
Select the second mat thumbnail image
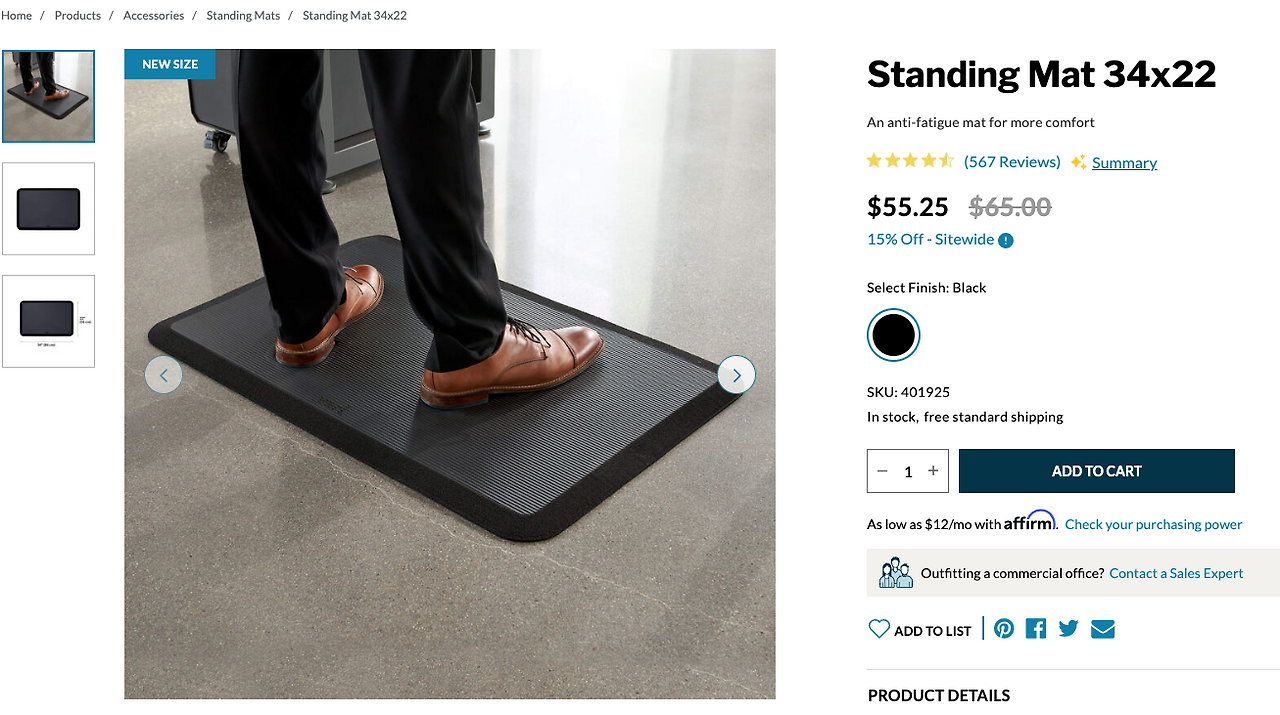[x=48, y=209]
